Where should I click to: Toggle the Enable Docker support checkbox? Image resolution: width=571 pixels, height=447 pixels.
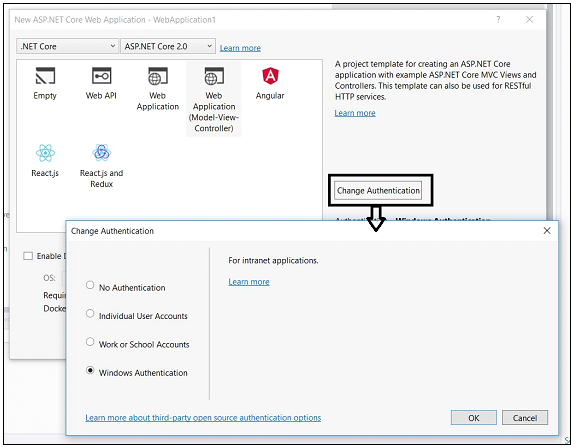pos(28,256)
